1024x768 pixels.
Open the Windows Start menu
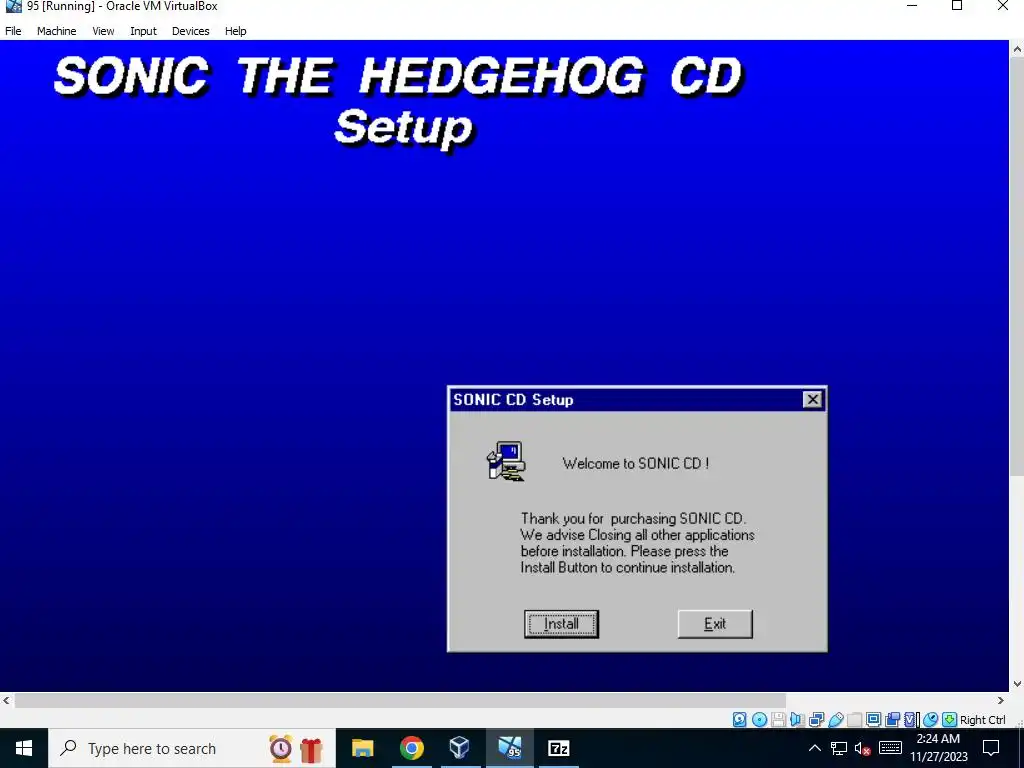pyautogui.click(x=24, y=748)
